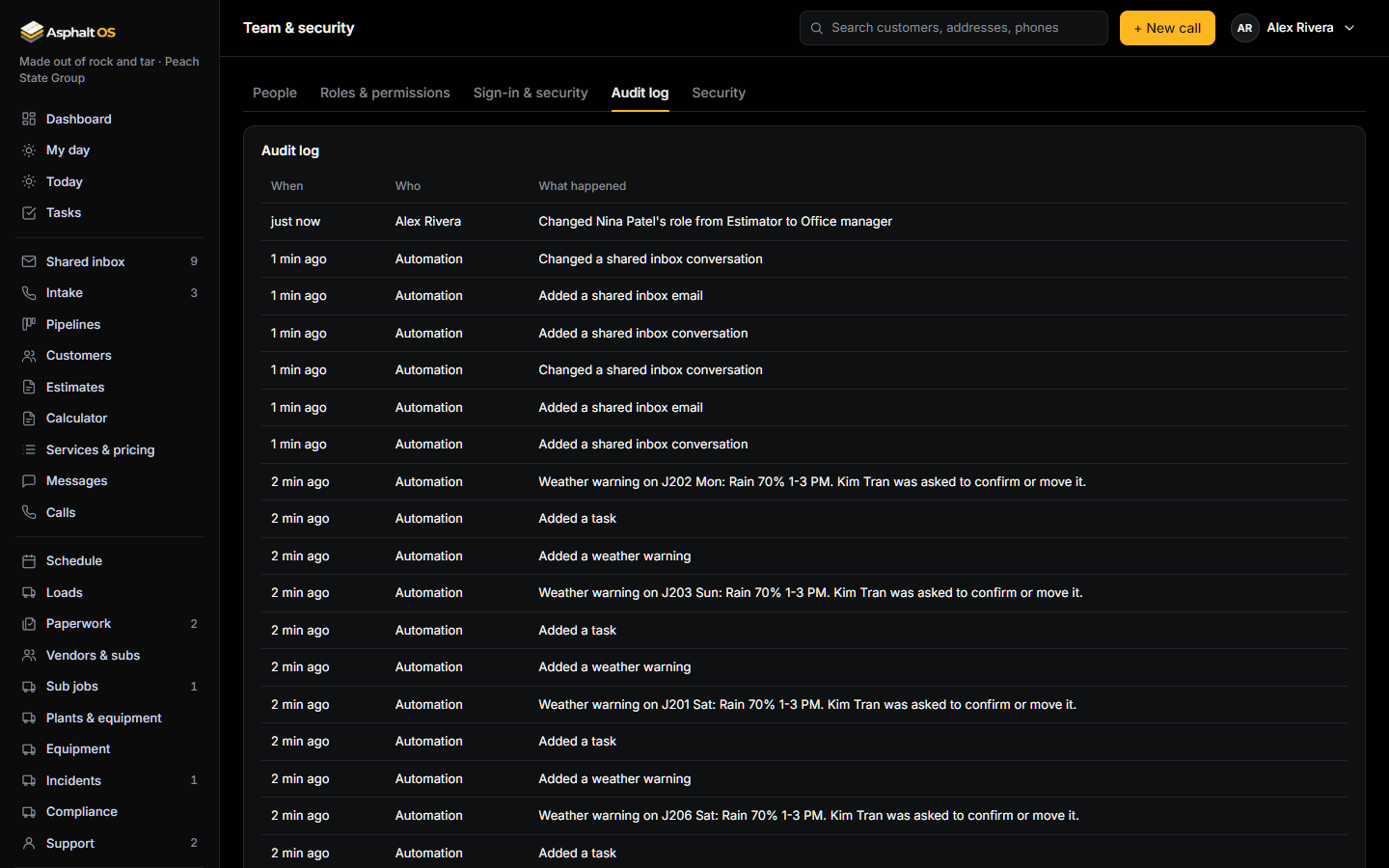This screenshot has height=868, width=1389.
Task: Click the Pipelines board icon
Action: tap(29, 324)
